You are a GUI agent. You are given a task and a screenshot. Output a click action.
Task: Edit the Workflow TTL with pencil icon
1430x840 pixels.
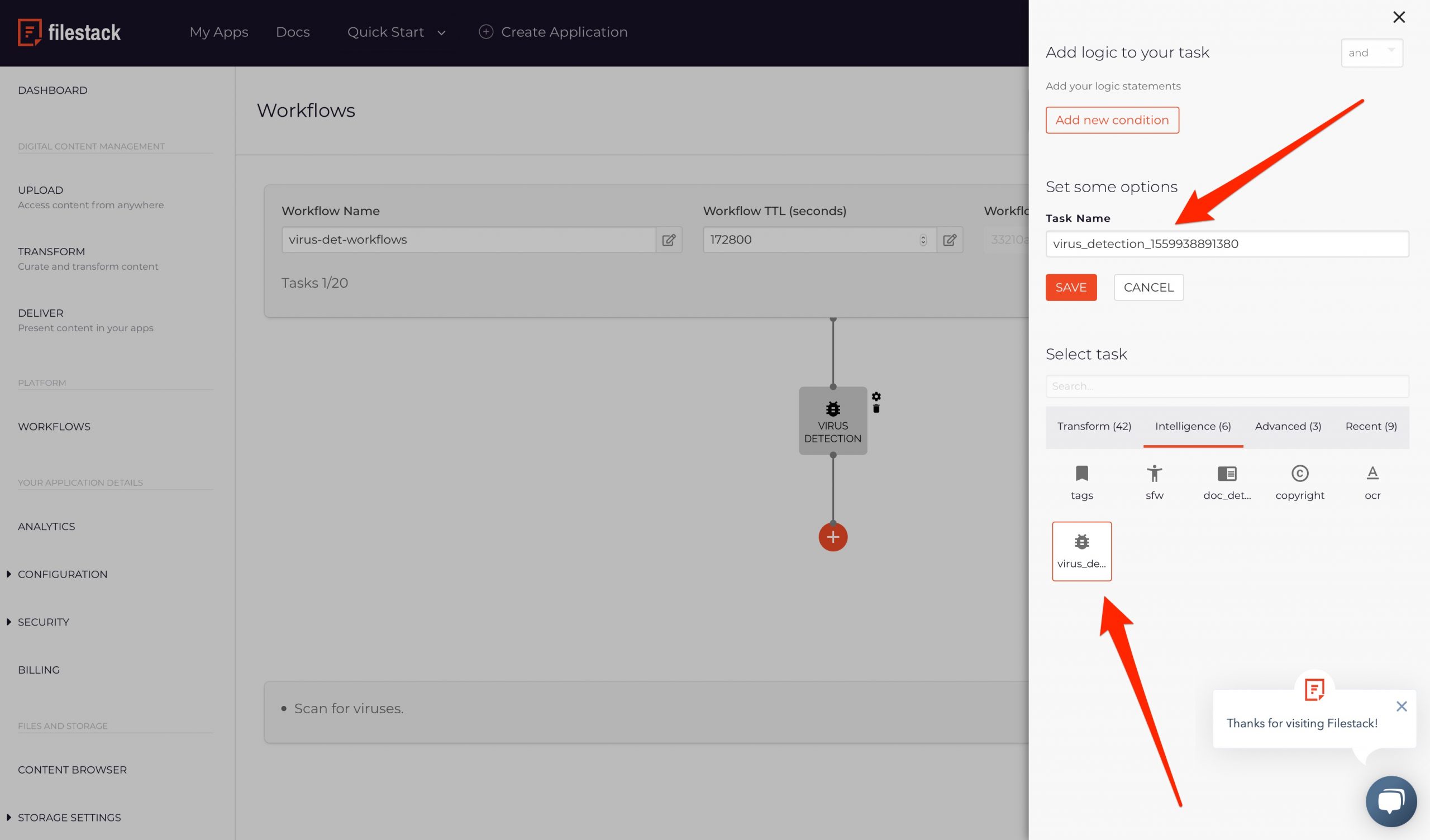tap(950, 240)
